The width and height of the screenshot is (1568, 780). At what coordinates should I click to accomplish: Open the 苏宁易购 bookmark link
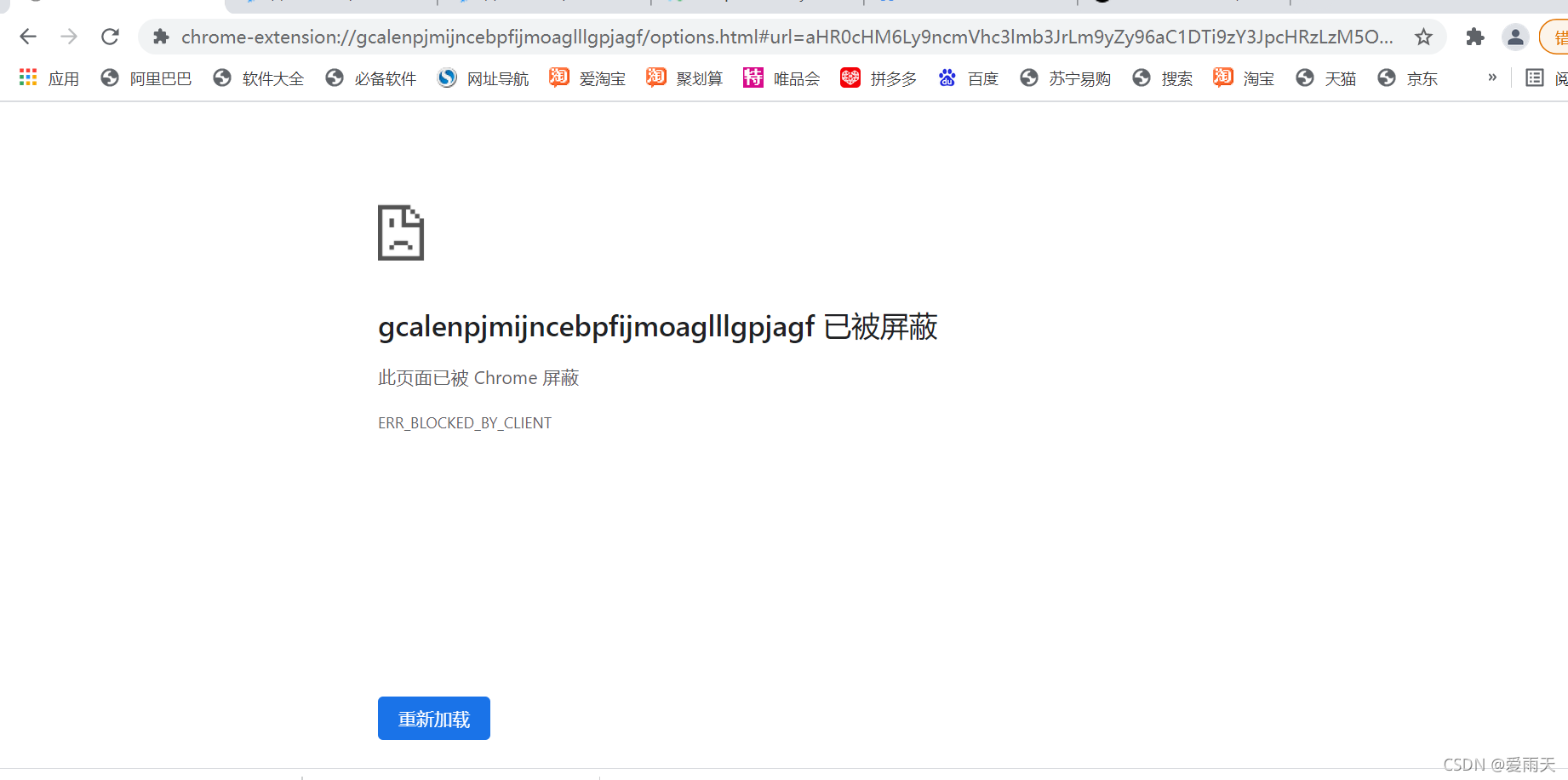click(1029, 77)
